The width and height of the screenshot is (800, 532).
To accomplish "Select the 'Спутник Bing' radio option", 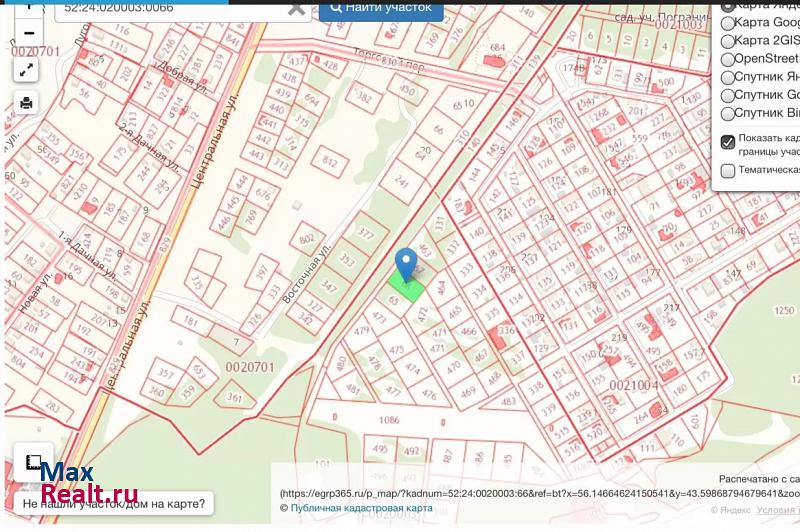I will click(x=727, y=114).
